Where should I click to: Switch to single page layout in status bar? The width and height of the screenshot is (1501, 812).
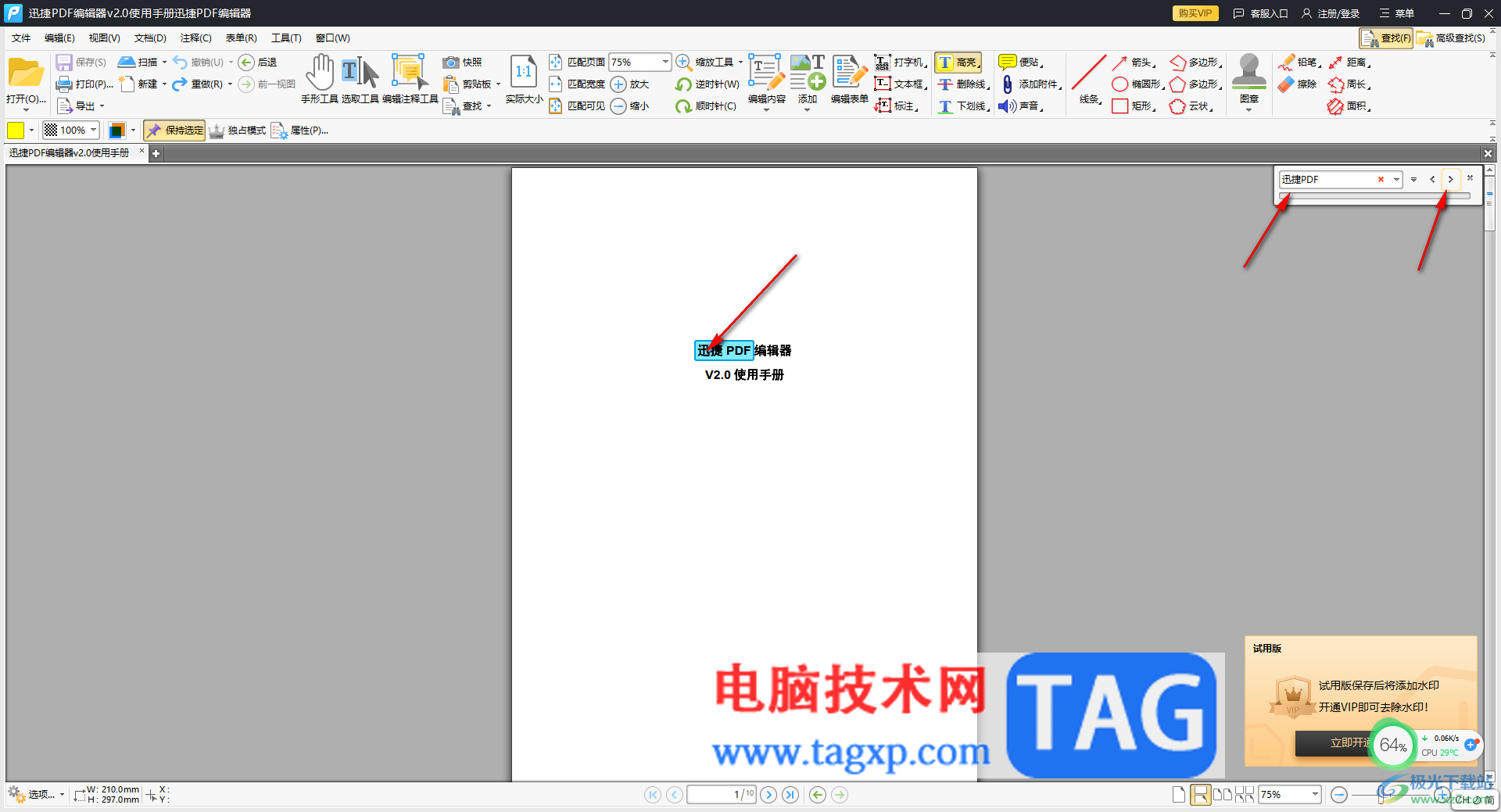(1179, 795)
